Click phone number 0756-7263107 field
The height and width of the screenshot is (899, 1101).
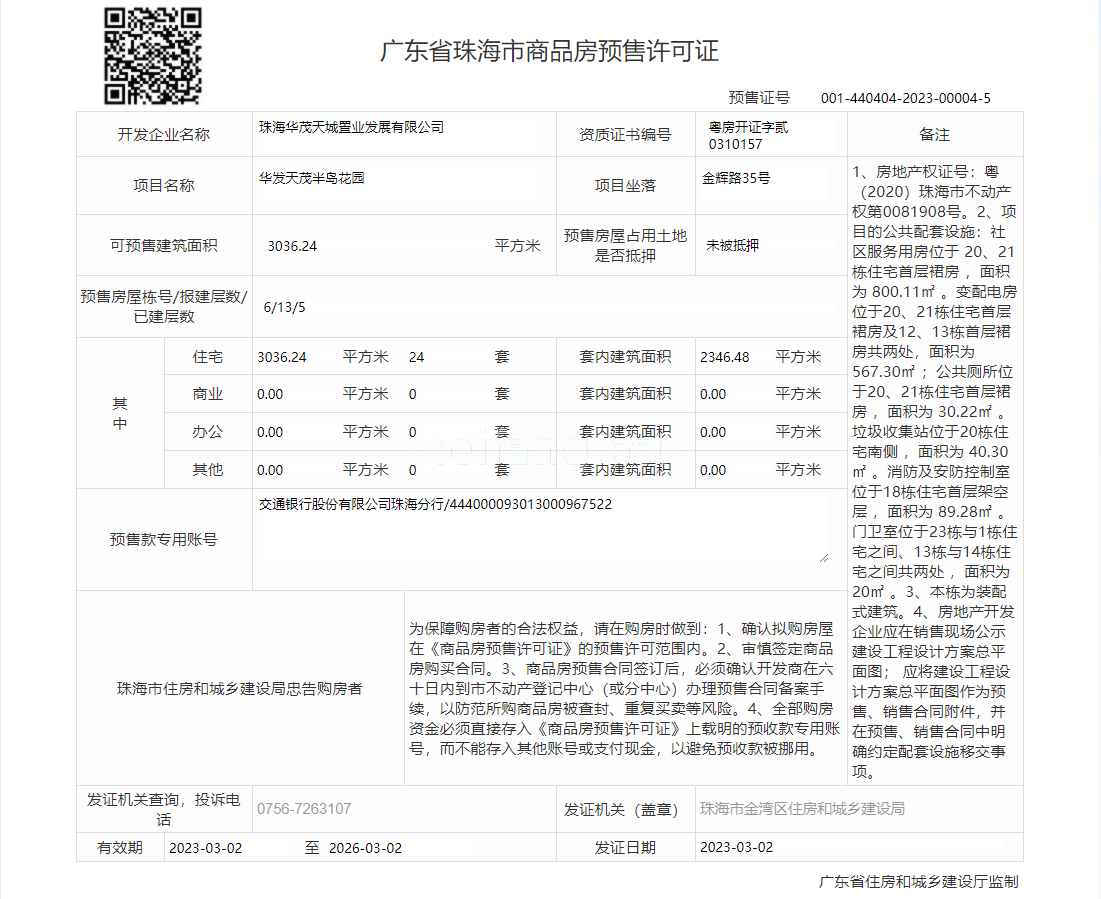coord(404,808)
